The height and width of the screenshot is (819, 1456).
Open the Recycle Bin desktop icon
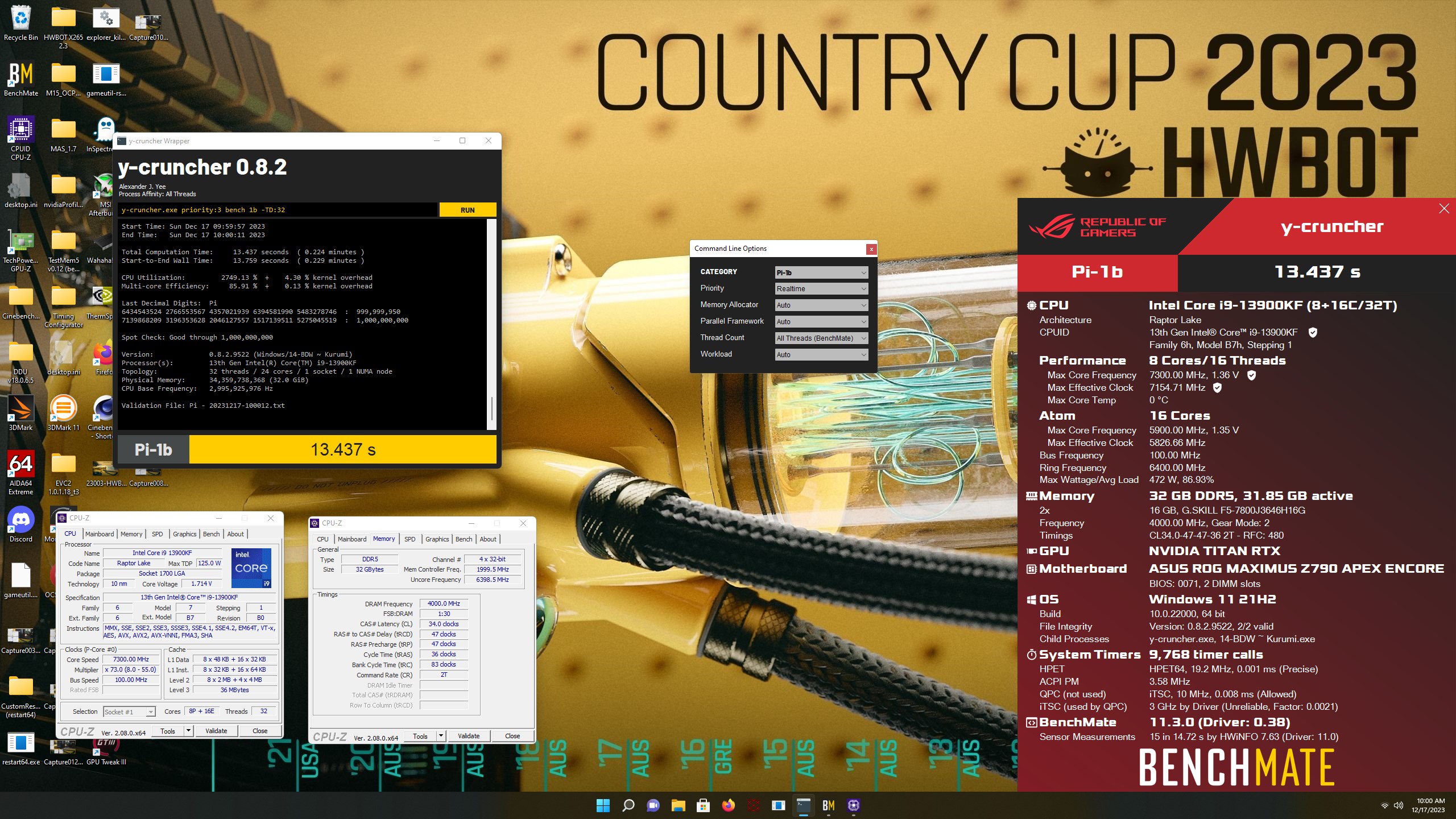[20, 24]
